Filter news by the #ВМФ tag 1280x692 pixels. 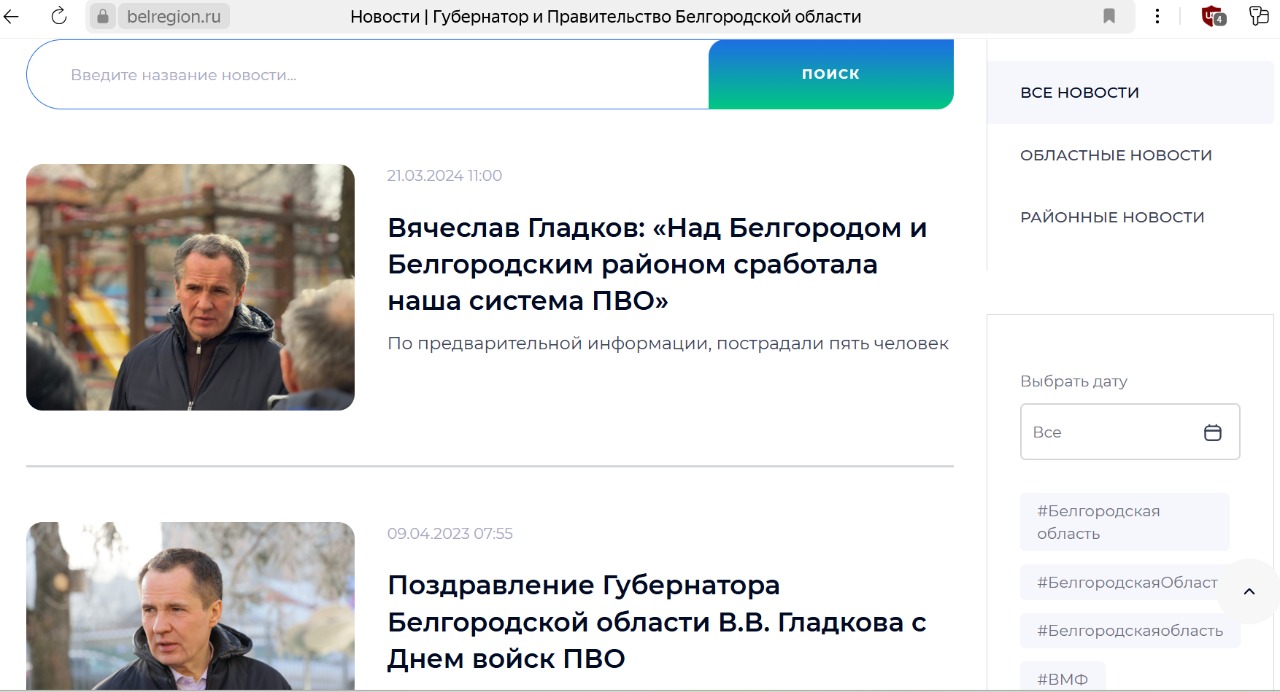tap(1062, 677)
